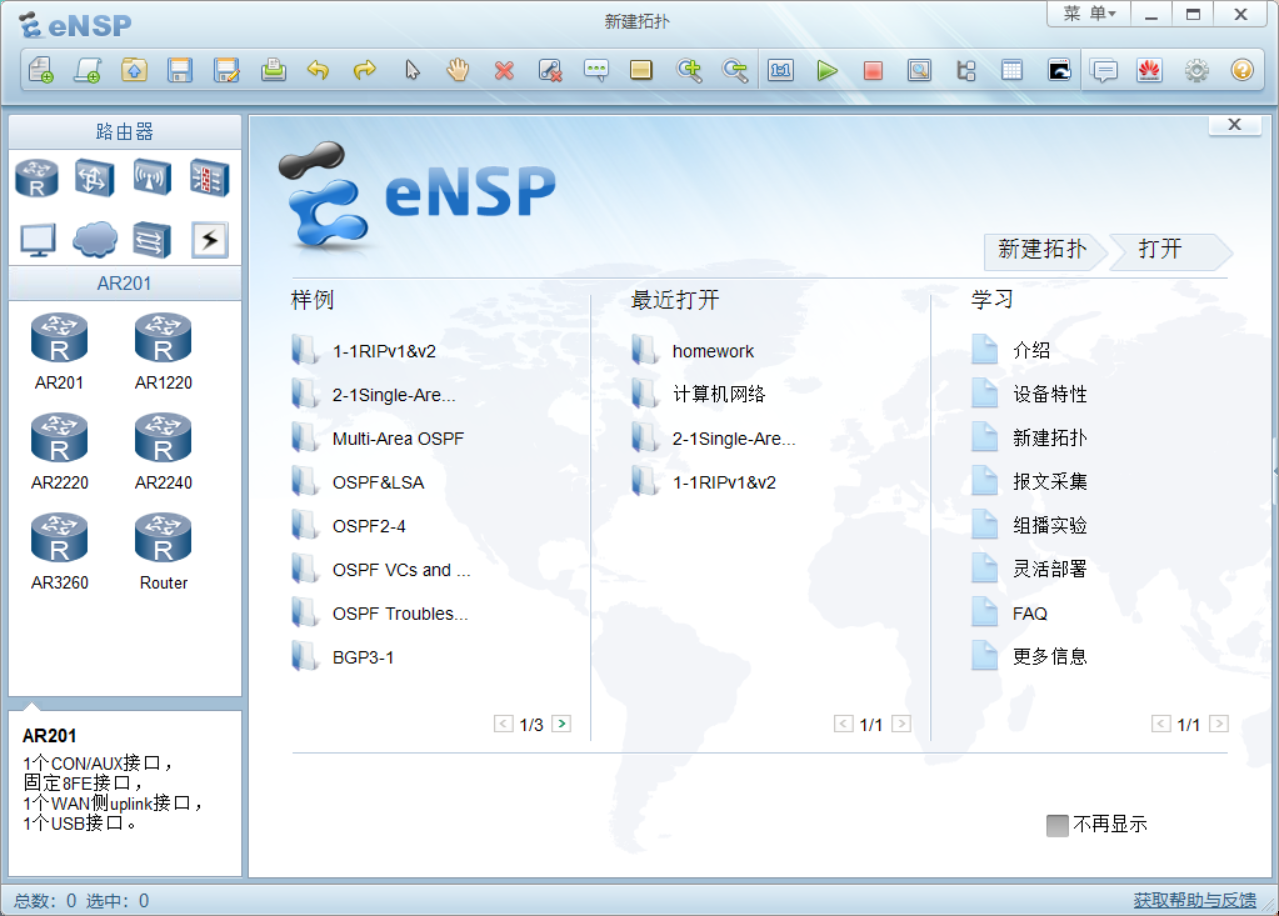This screenshot has height=916, width=1279.
Task: Open the 菜单 dropdown menu
Action: (1088, 14)
